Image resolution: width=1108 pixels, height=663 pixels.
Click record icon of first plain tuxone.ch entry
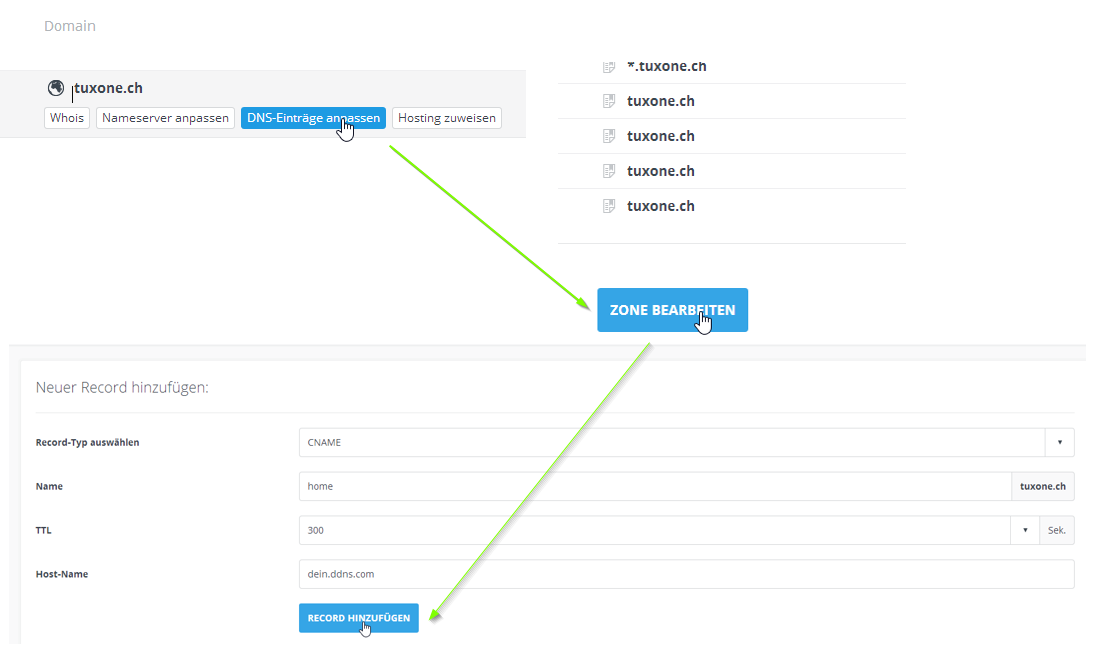[608, 101]
